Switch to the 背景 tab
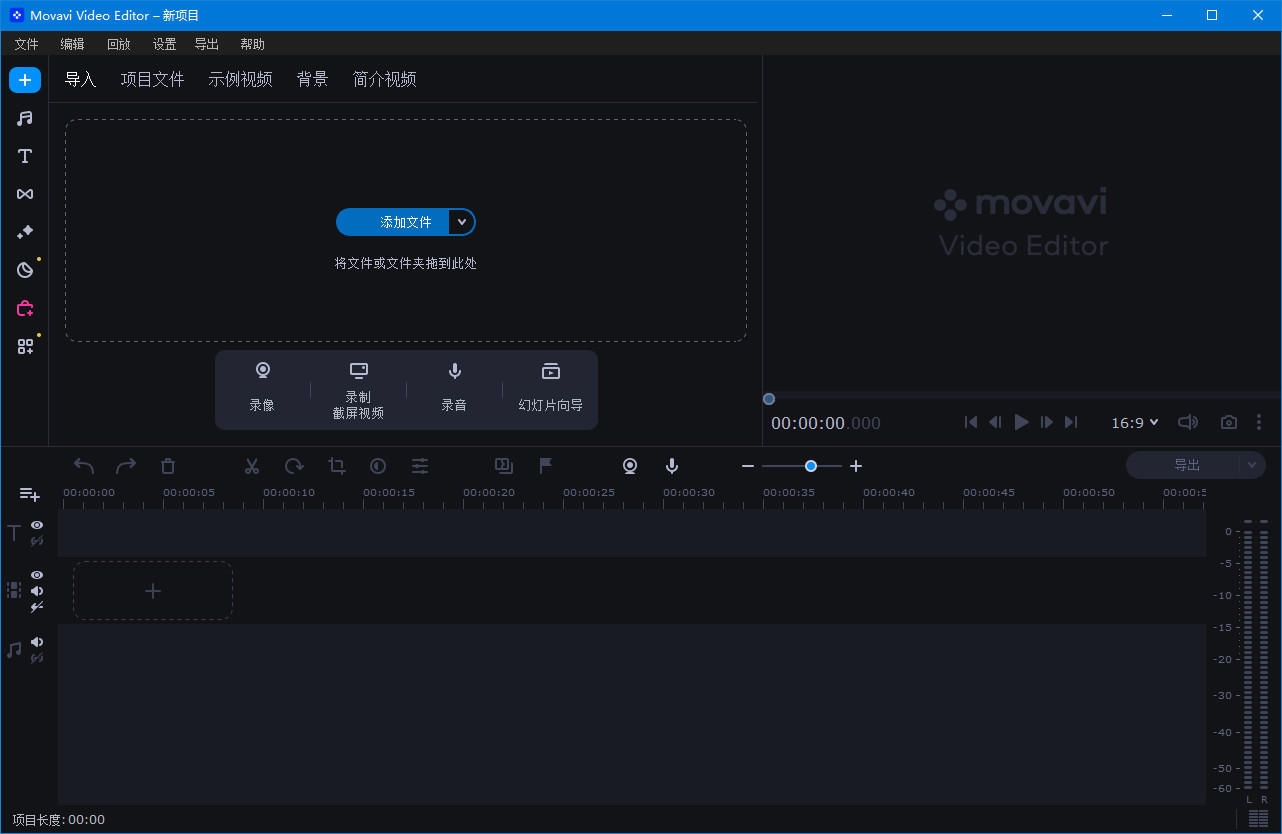This screenshot has width=1282, height=834. coord(313,80)
